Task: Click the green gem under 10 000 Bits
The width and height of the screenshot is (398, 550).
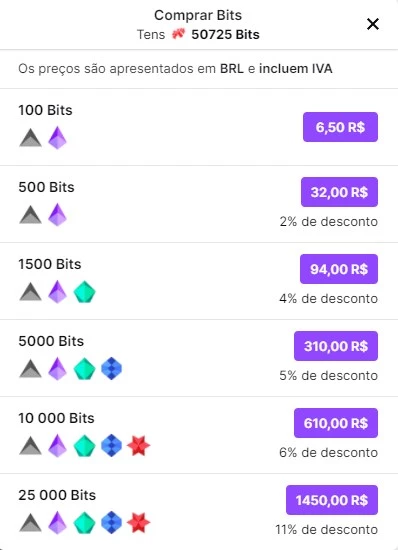Action: [x=85, y=446]
